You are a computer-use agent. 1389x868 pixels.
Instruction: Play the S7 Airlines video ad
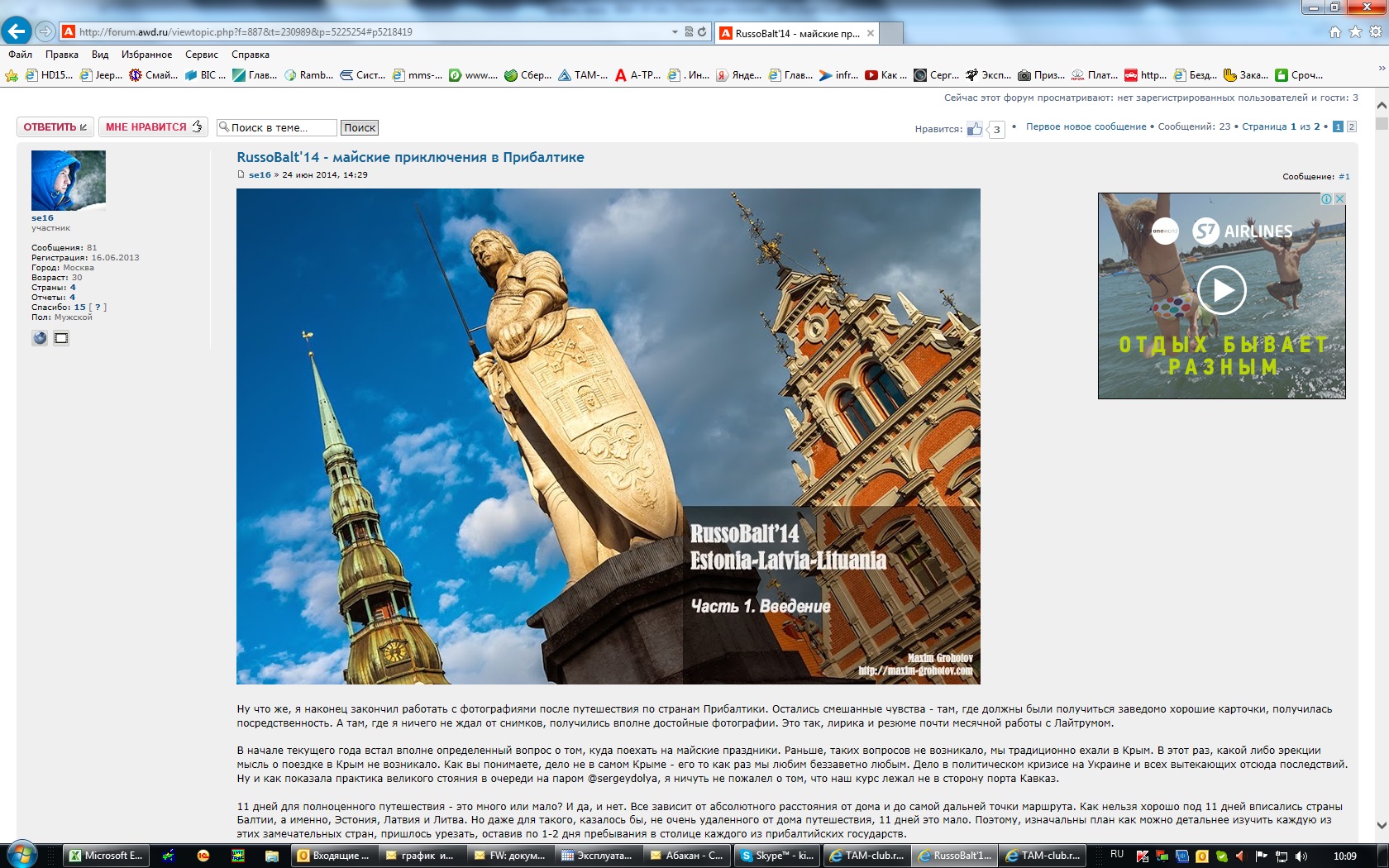[x=1221, y=290]
